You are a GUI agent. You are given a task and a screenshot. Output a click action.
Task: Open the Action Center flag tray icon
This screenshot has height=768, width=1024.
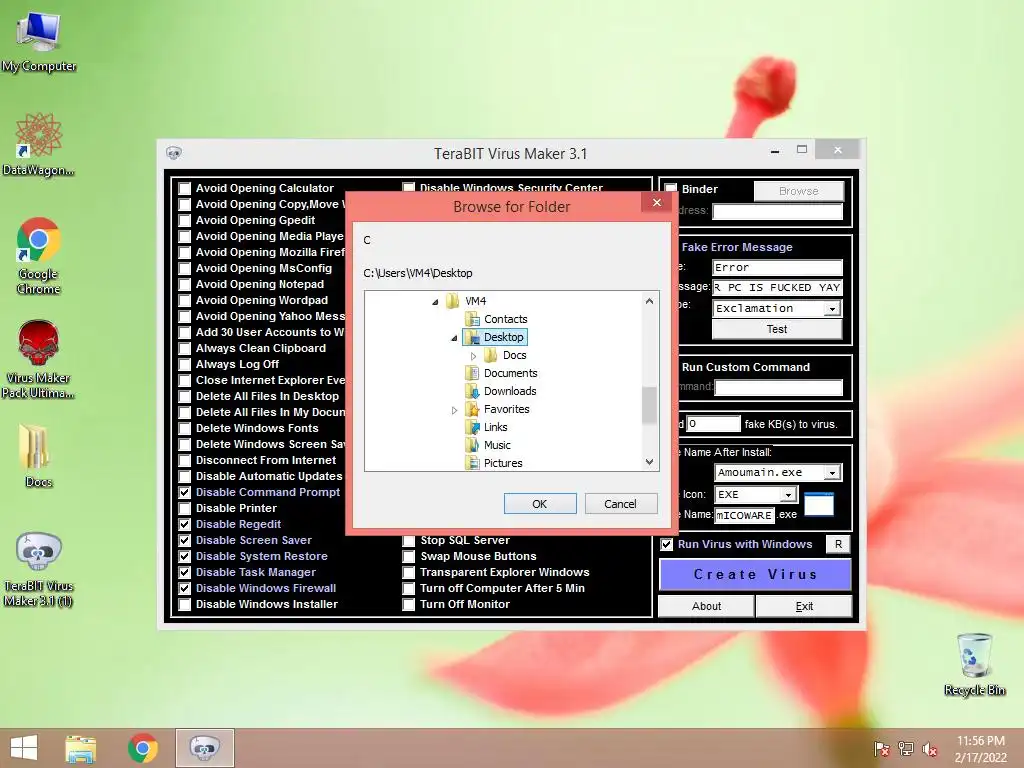[x=882, y=749]
